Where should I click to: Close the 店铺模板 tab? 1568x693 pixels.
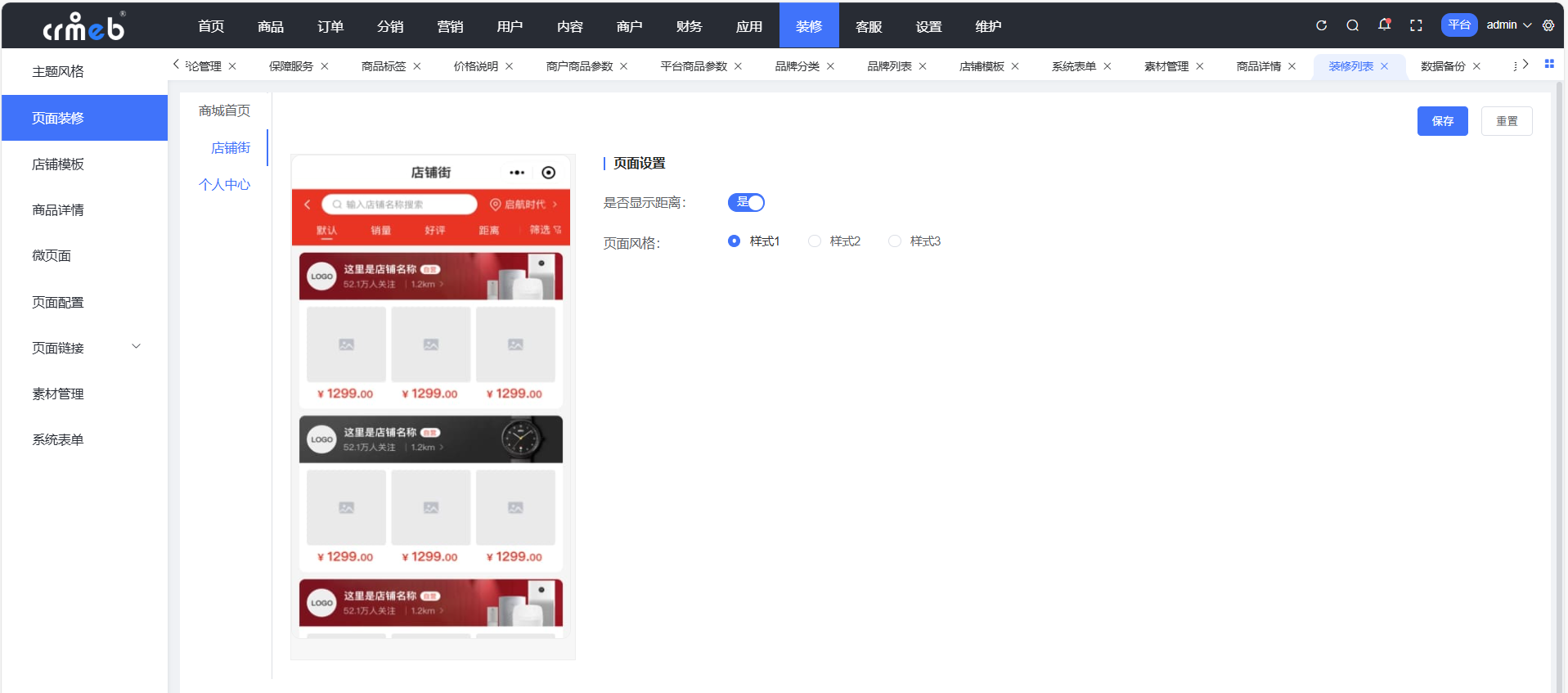tap(1015, 66)
